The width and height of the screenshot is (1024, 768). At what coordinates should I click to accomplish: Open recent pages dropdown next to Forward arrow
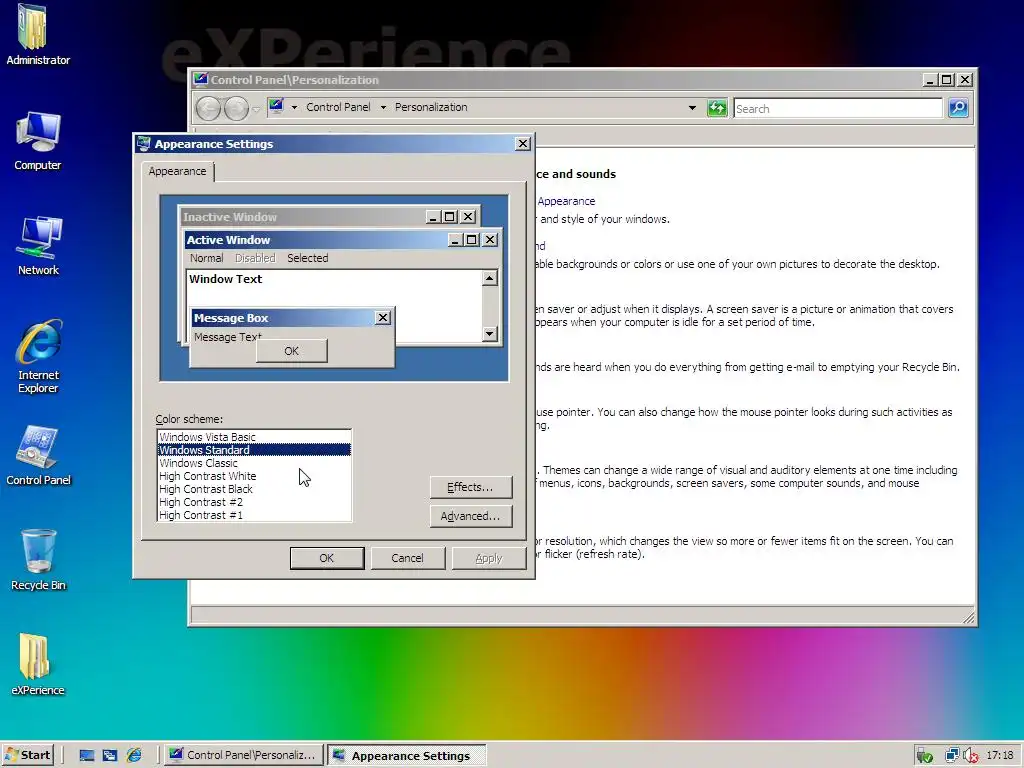[x=256, y=109]
